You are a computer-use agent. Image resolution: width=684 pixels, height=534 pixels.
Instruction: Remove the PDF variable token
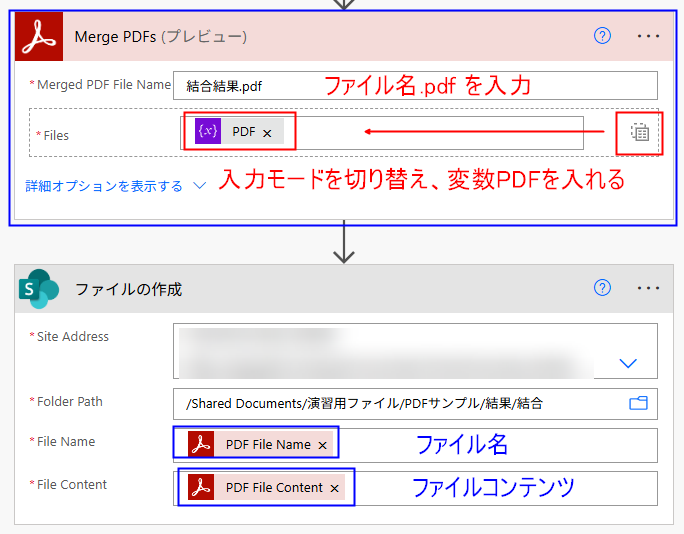(267, 133)
